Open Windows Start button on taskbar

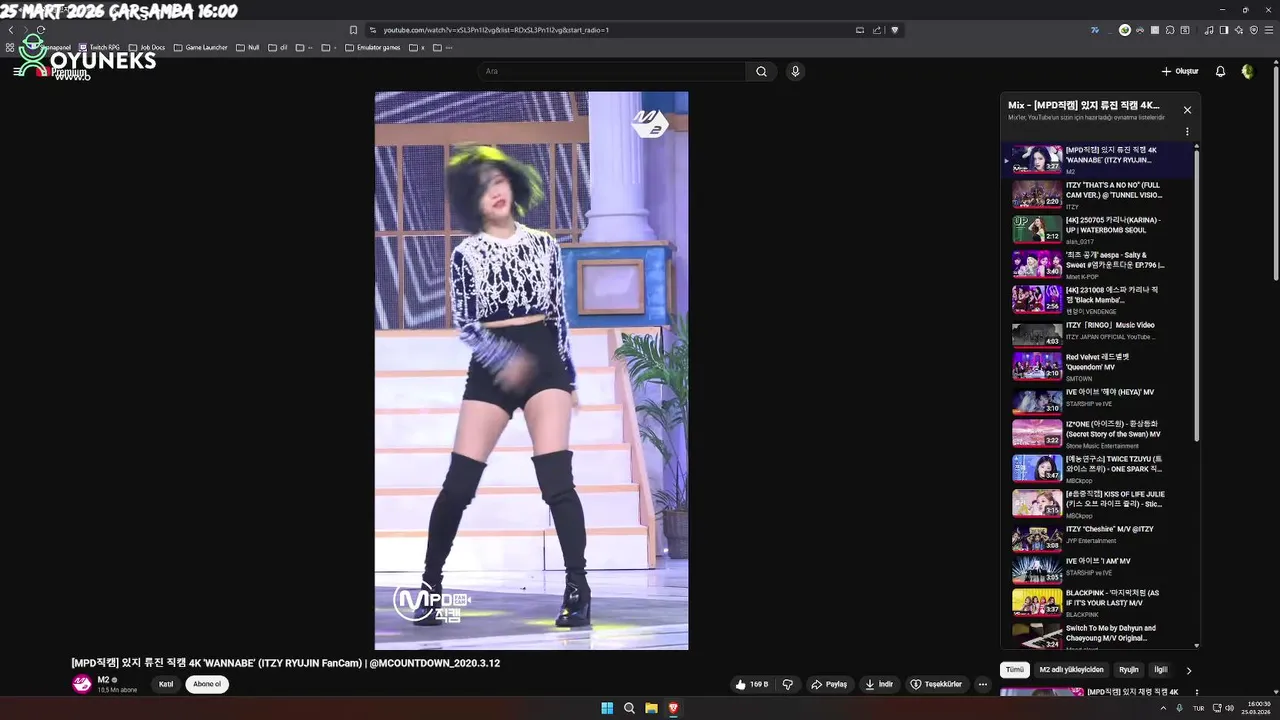607,708
